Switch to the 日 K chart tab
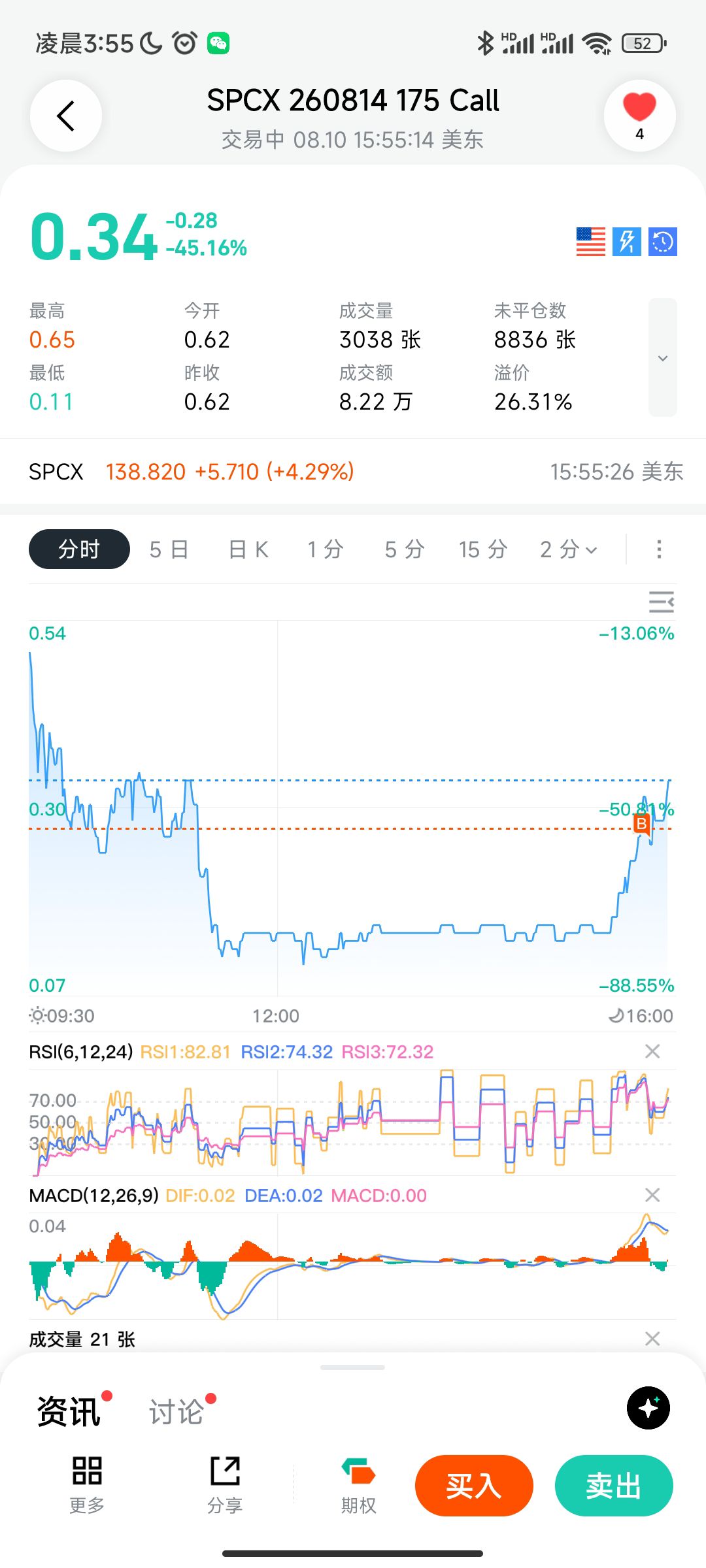706x1568 pixels. coord(248,549)
